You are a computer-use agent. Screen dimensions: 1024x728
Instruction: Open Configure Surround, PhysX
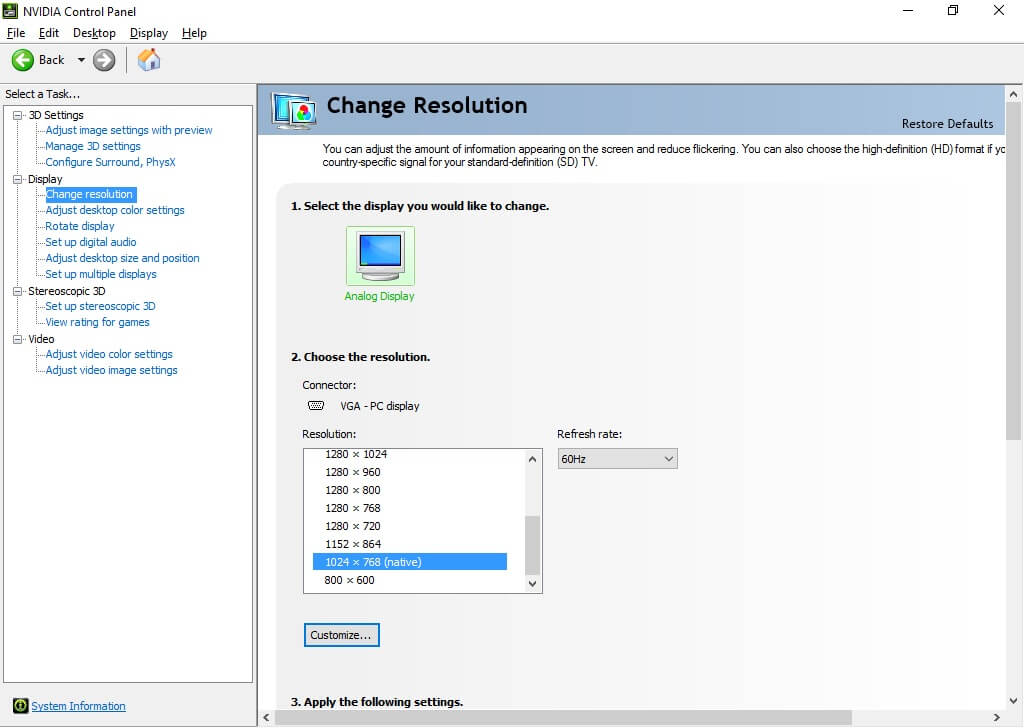pos(110,162)
